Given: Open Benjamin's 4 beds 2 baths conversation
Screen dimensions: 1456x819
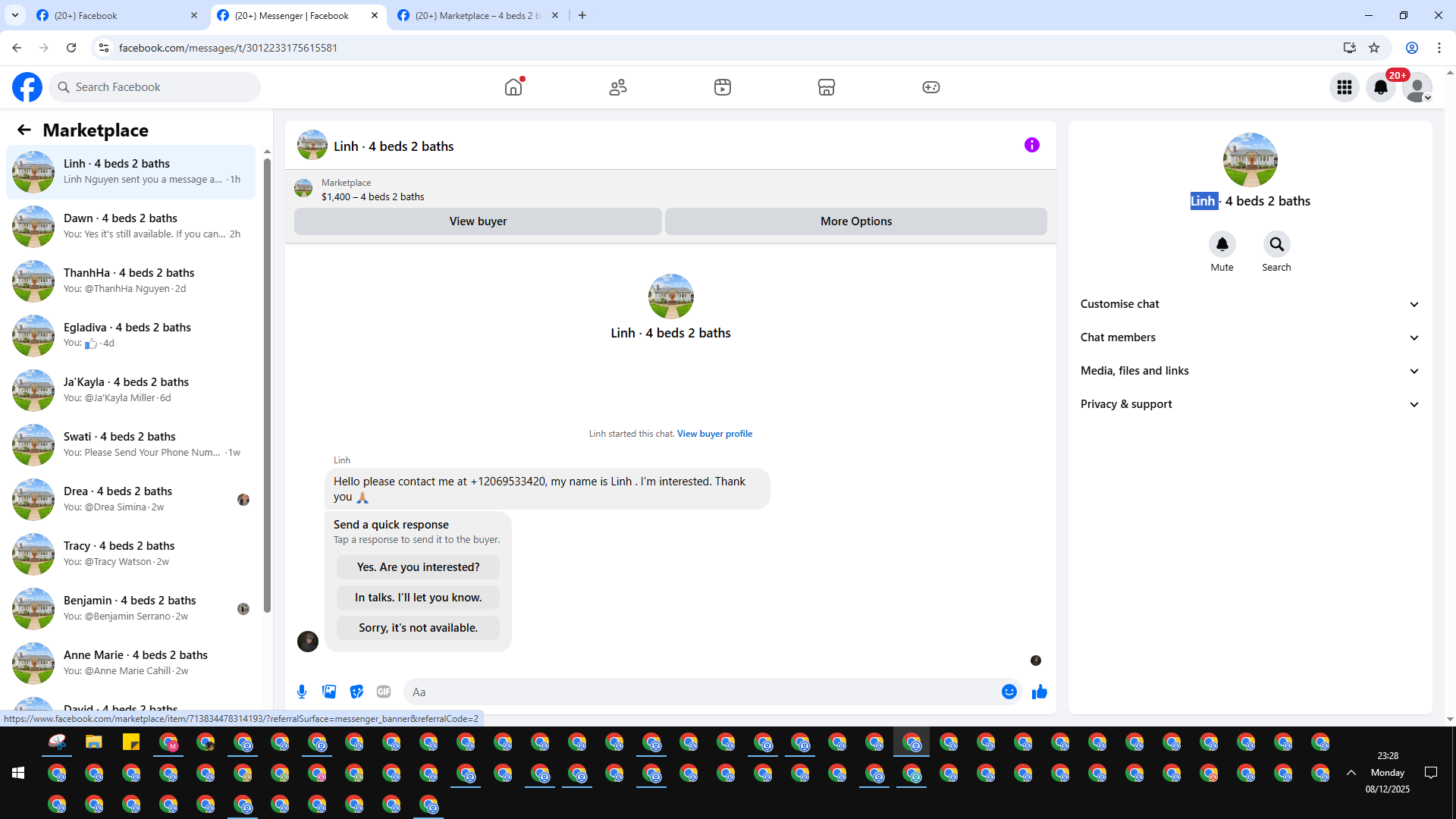Looking at the screenshot, I should 131,608.
